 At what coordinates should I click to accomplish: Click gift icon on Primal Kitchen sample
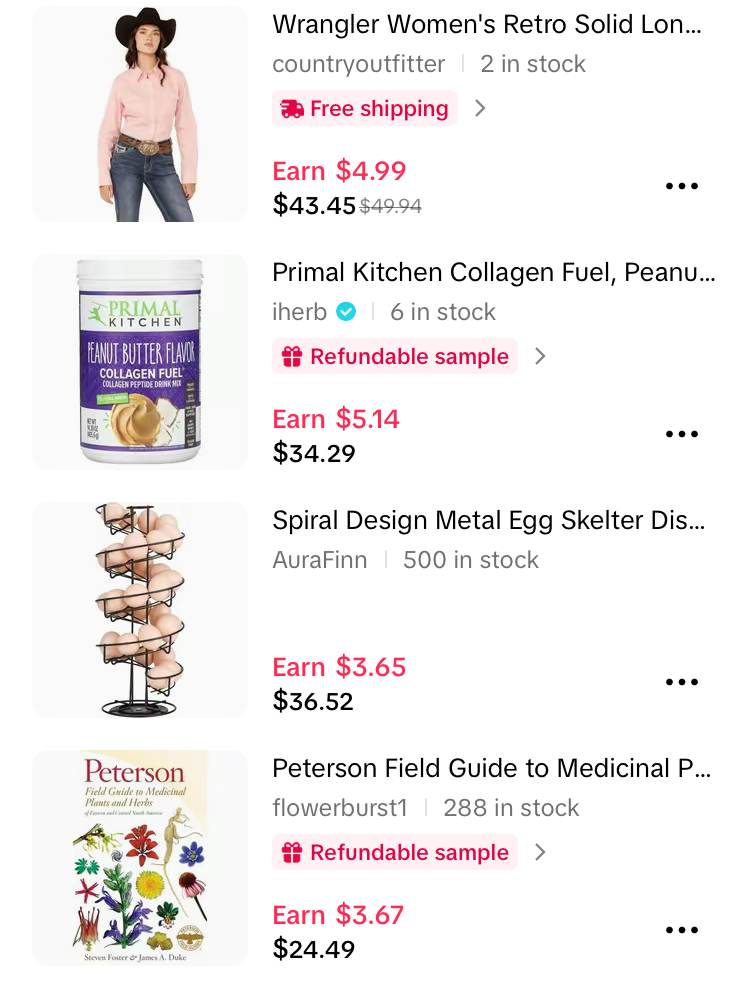click(292, 357)
